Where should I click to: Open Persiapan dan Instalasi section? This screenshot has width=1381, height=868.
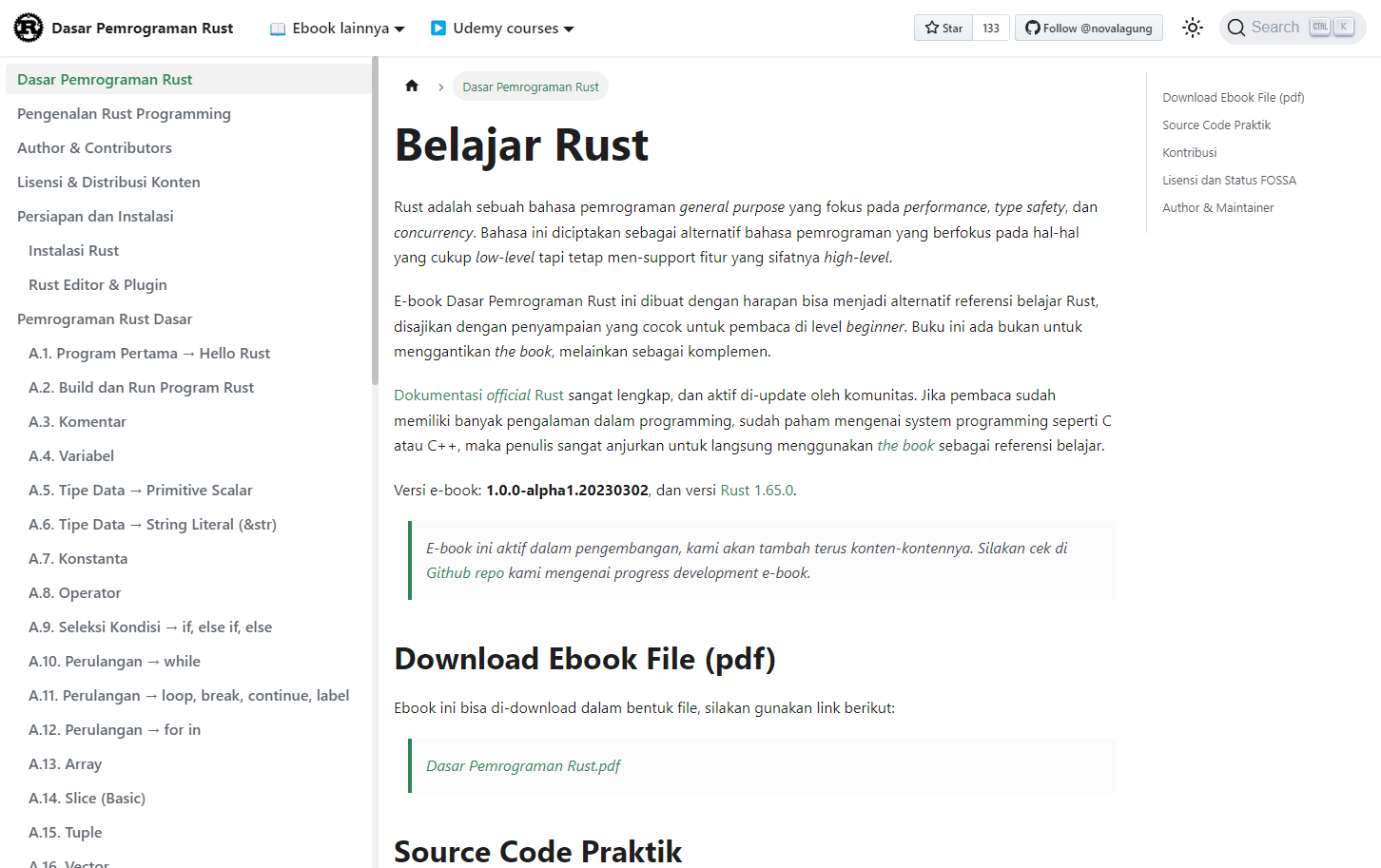(x=188, y=217)
